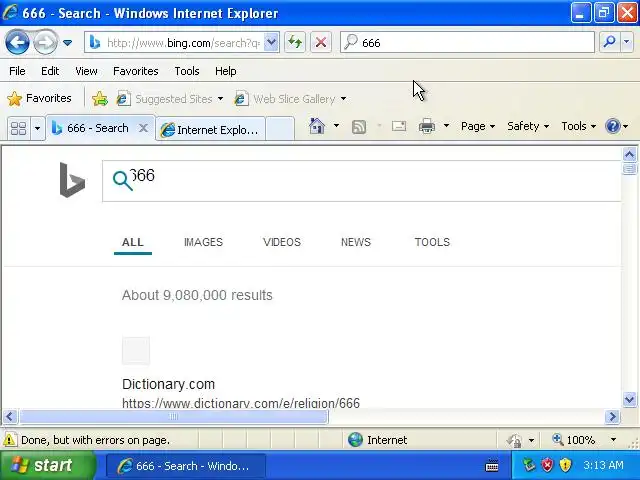Image resolution: width=640 pixels, height=480 pixels.
Task: Click the Refresh page icon
Action: coord(295,42)
